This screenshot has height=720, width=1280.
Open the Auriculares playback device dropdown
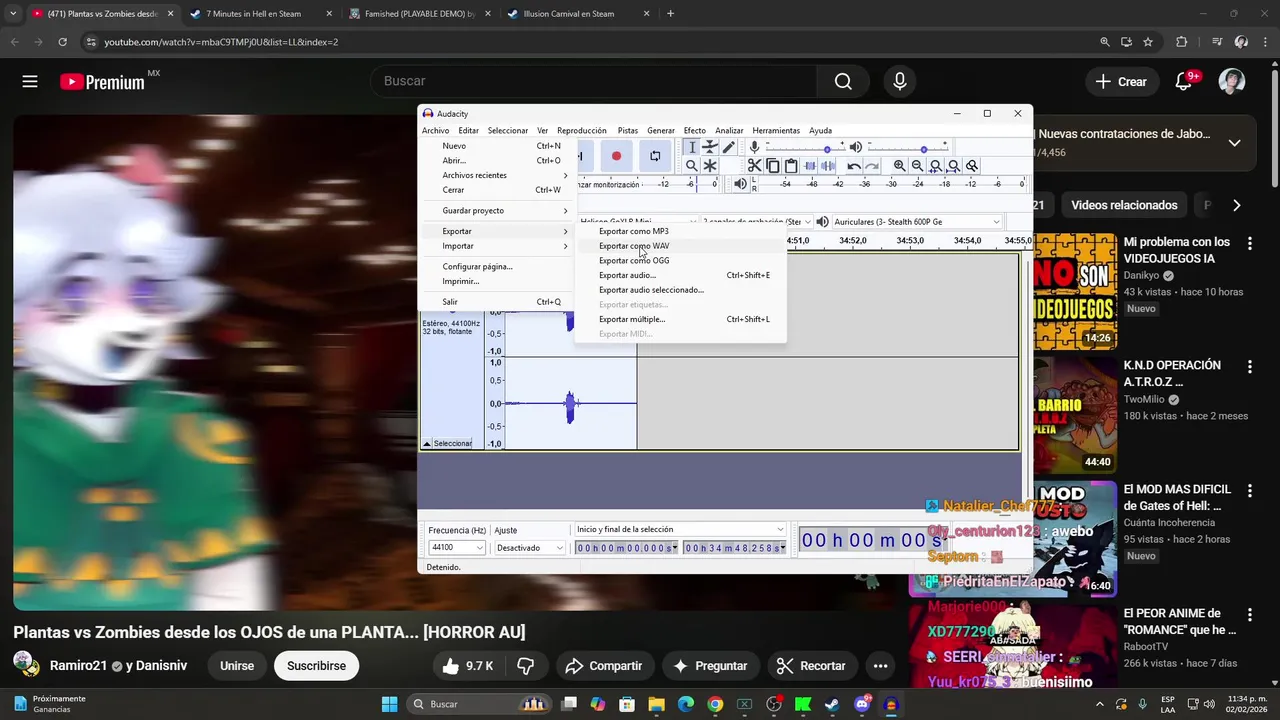[917, 222]
